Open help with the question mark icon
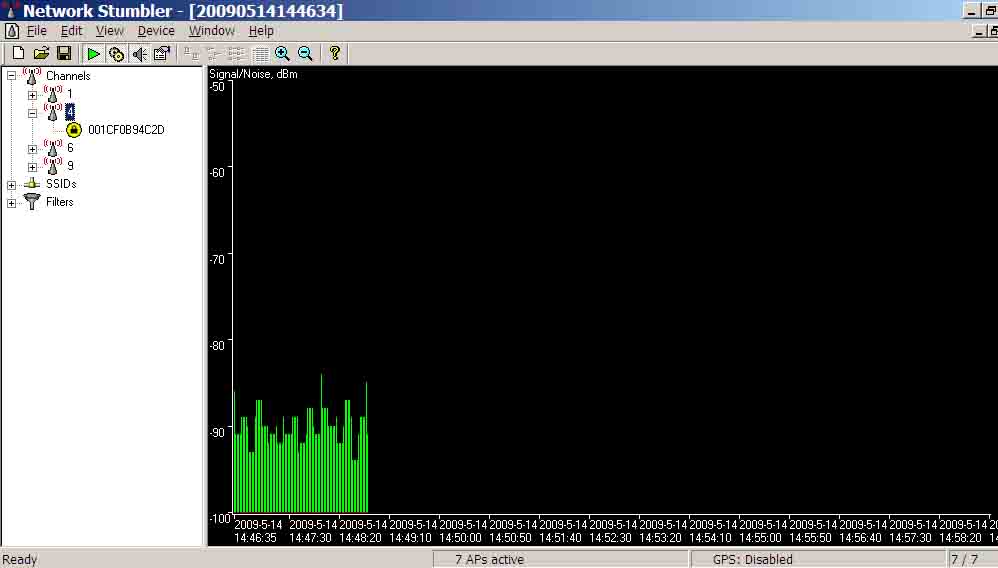The width and height of the screenshot is (998, 568). pyautogui.click(x=335, y=53)
